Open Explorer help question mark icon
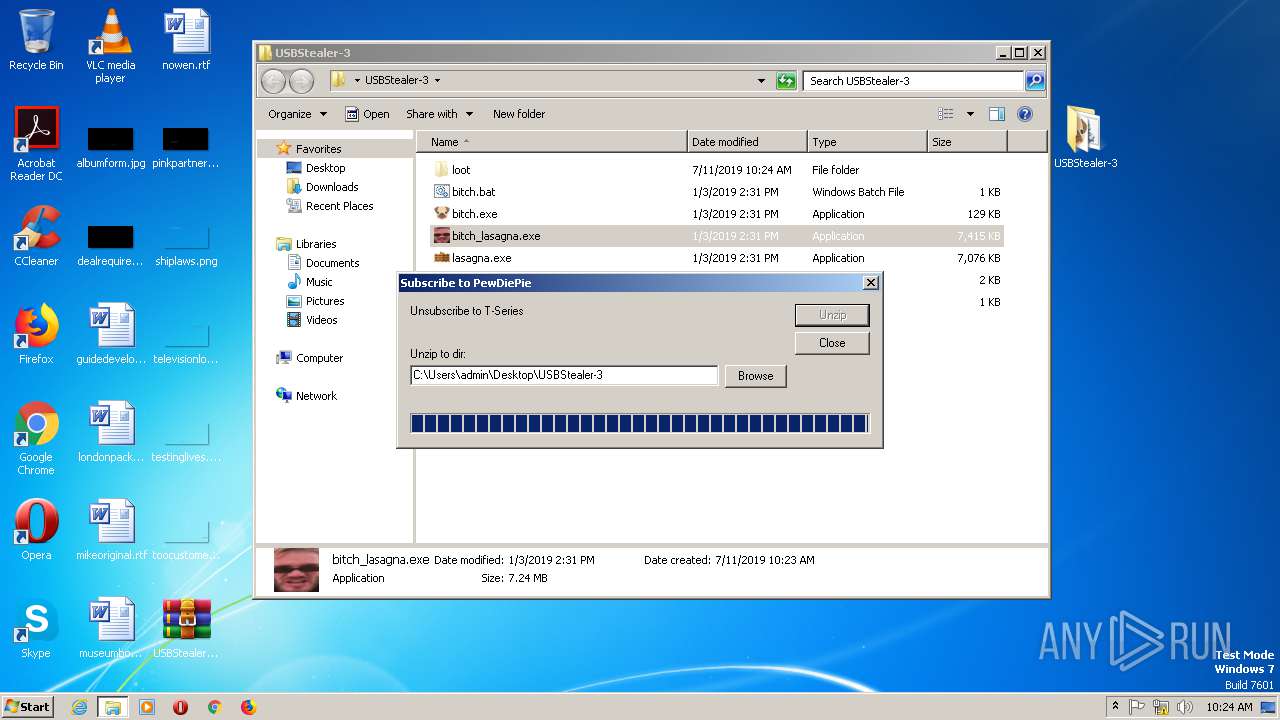Viewport: 1280px width, 720px height. click(x=1024, y=114)
